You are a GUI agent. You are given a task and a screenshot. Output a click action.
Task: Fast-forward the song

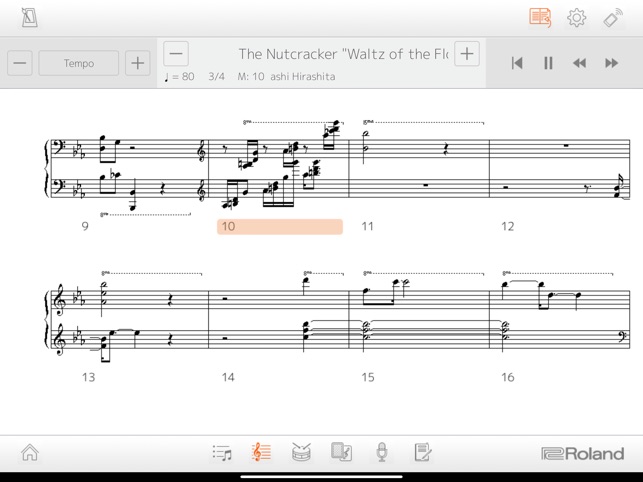[x=611, y=63]
